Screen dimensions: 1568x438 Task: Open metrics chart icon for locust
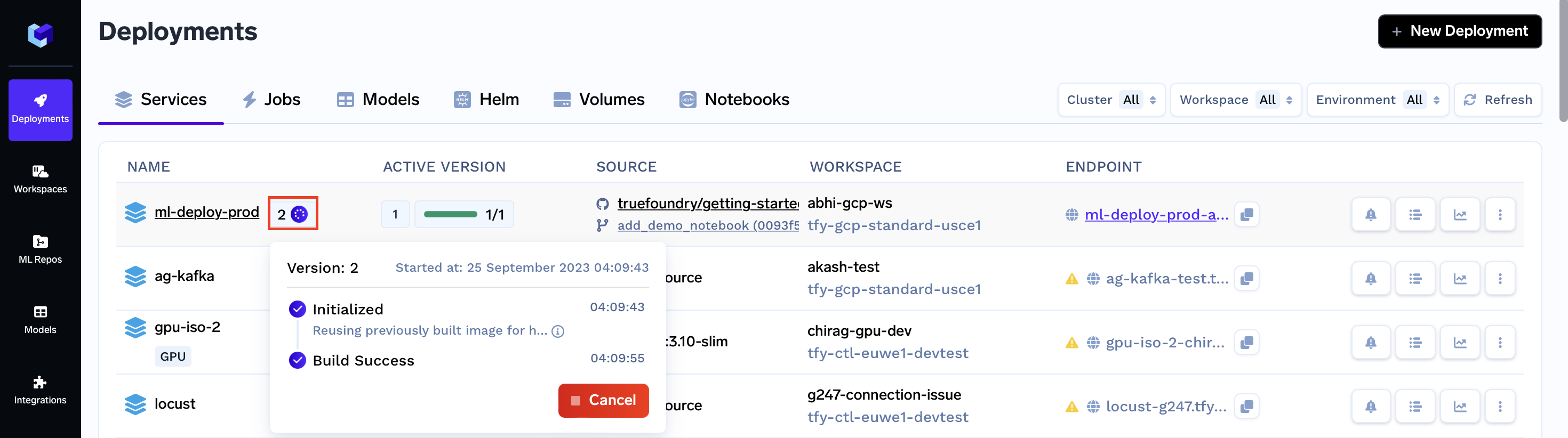(1460, 405)
